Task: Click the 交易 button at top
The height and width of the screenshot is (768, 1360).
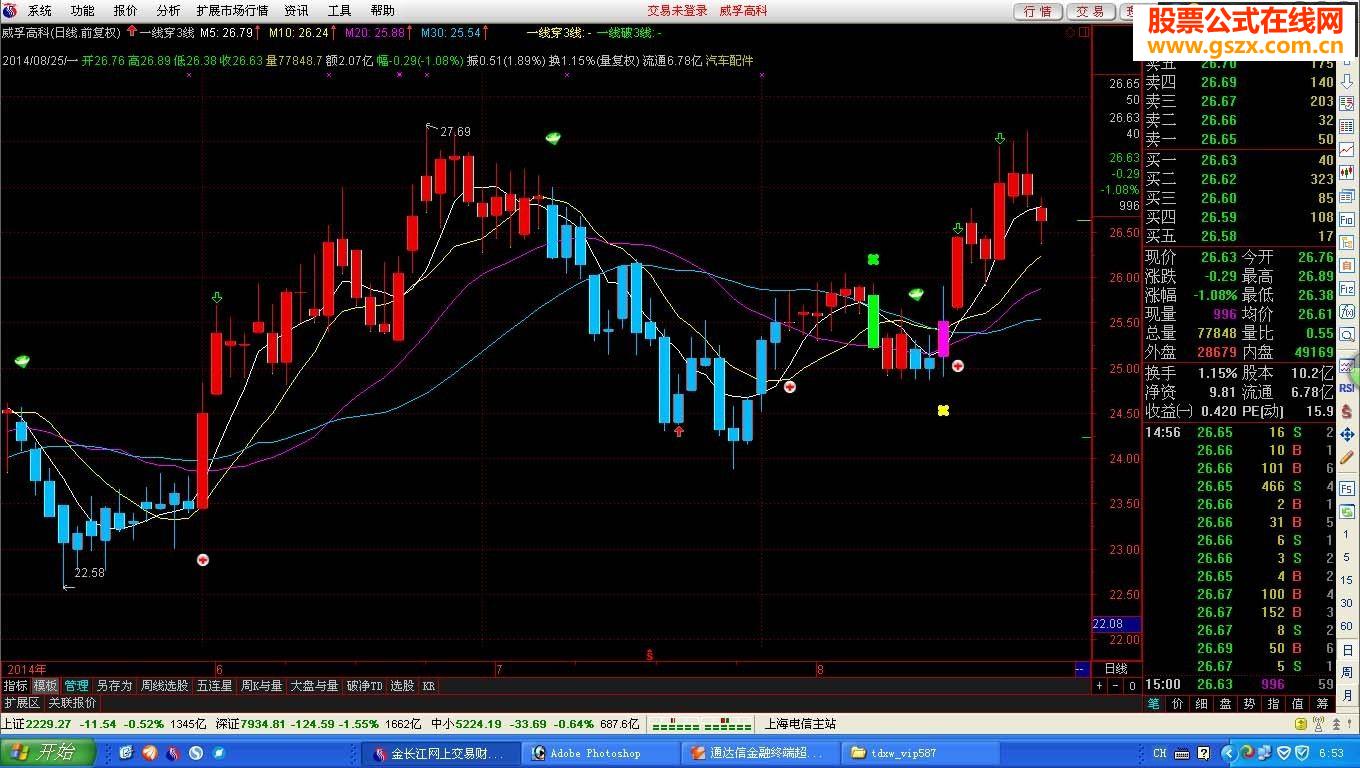Action: pos(1091,11)
